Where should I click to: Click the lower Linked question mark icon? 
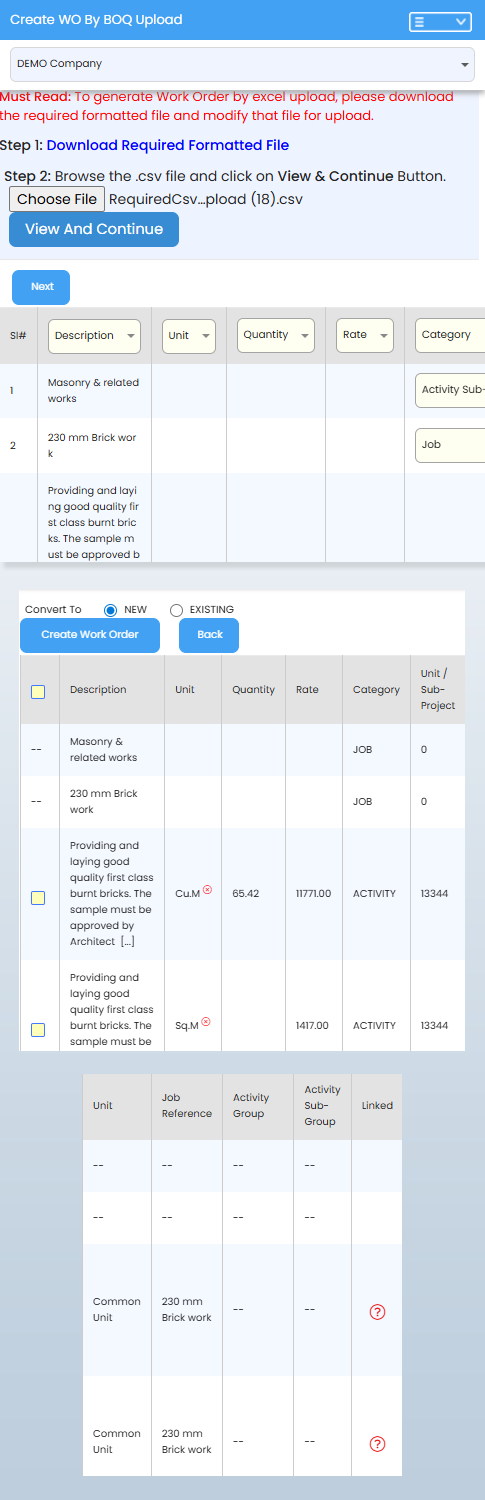point(377,1443)
